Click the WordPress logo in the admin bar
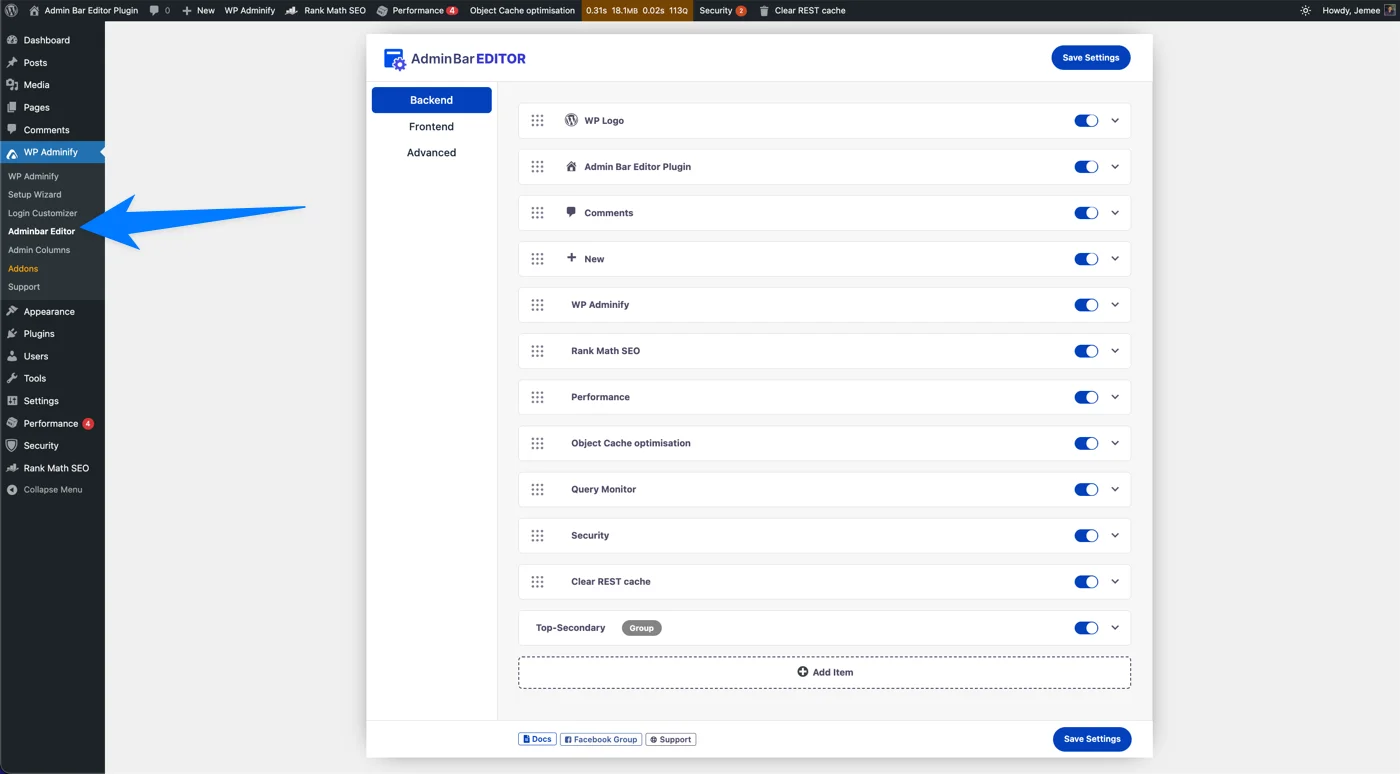 coord(11,10)
